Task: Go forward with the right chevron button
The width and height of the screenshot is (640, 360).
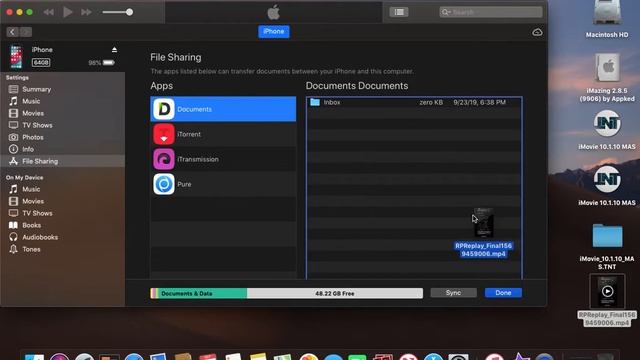Action: [25, 32]
